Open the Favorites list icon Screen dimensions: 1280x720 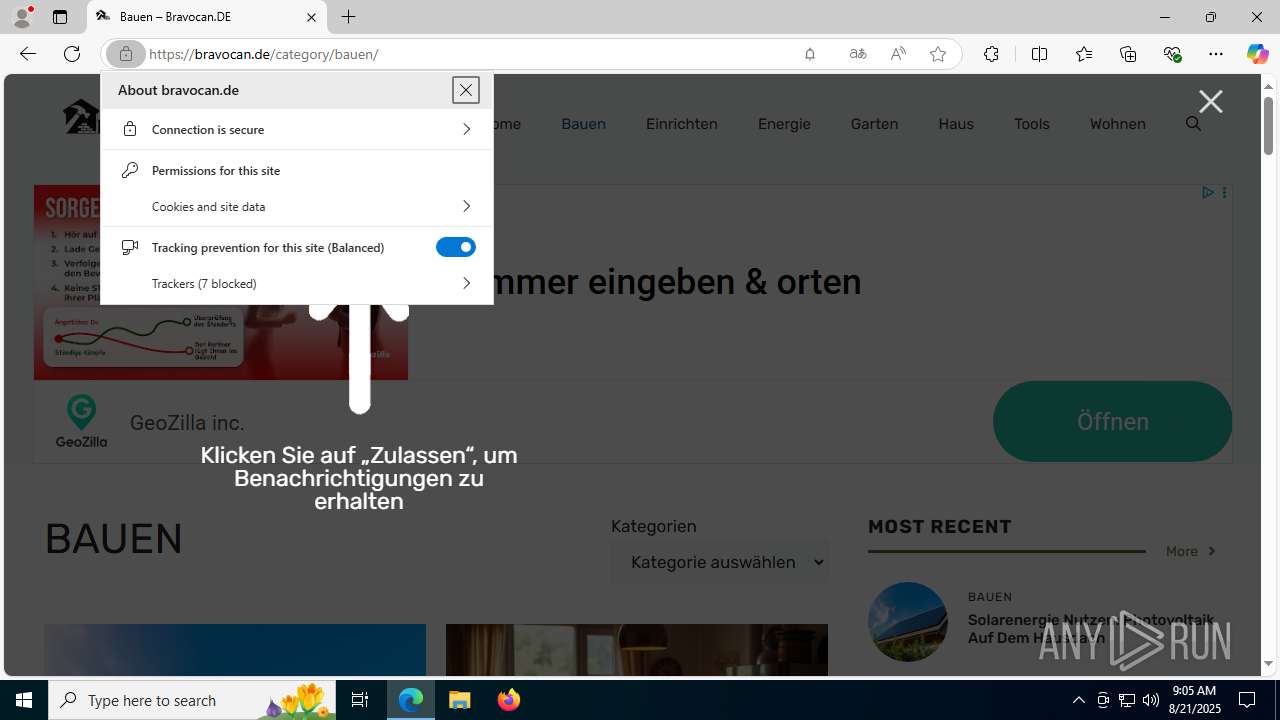pyautogui.click(x=1084, y=54)
